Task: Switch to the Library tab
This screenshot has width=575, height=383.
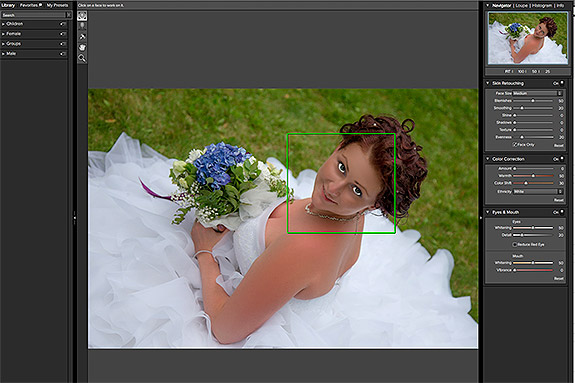Action: [8, 5]
